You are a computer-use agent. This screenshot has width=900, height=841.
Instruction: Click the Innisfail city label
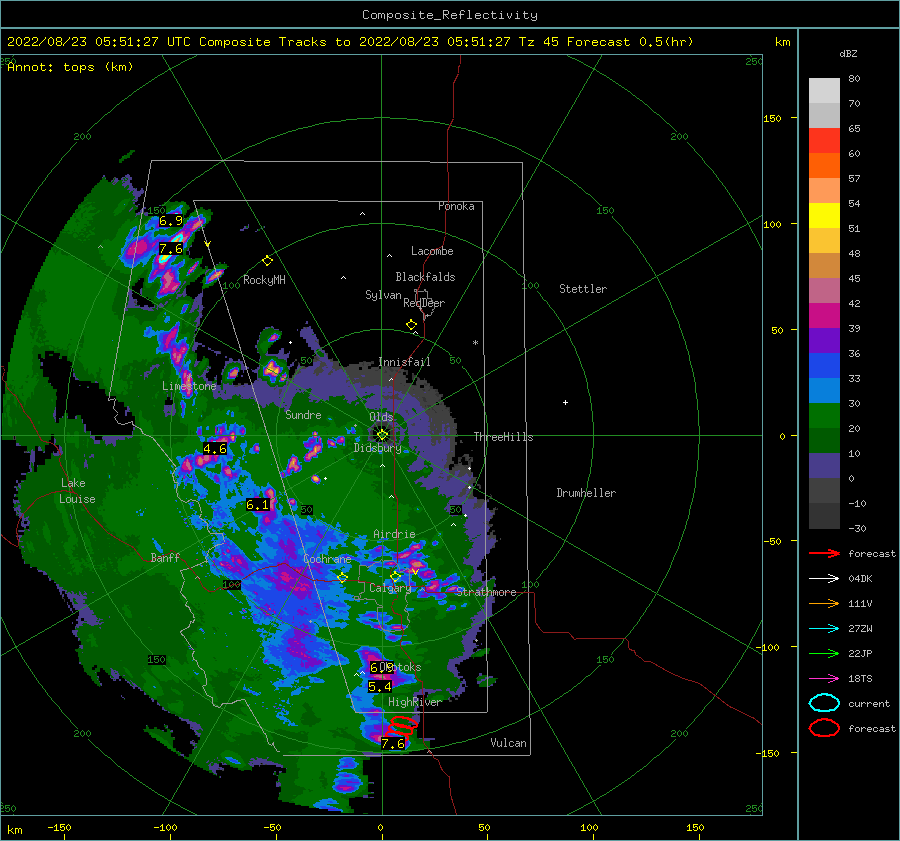tap(404, 362)
